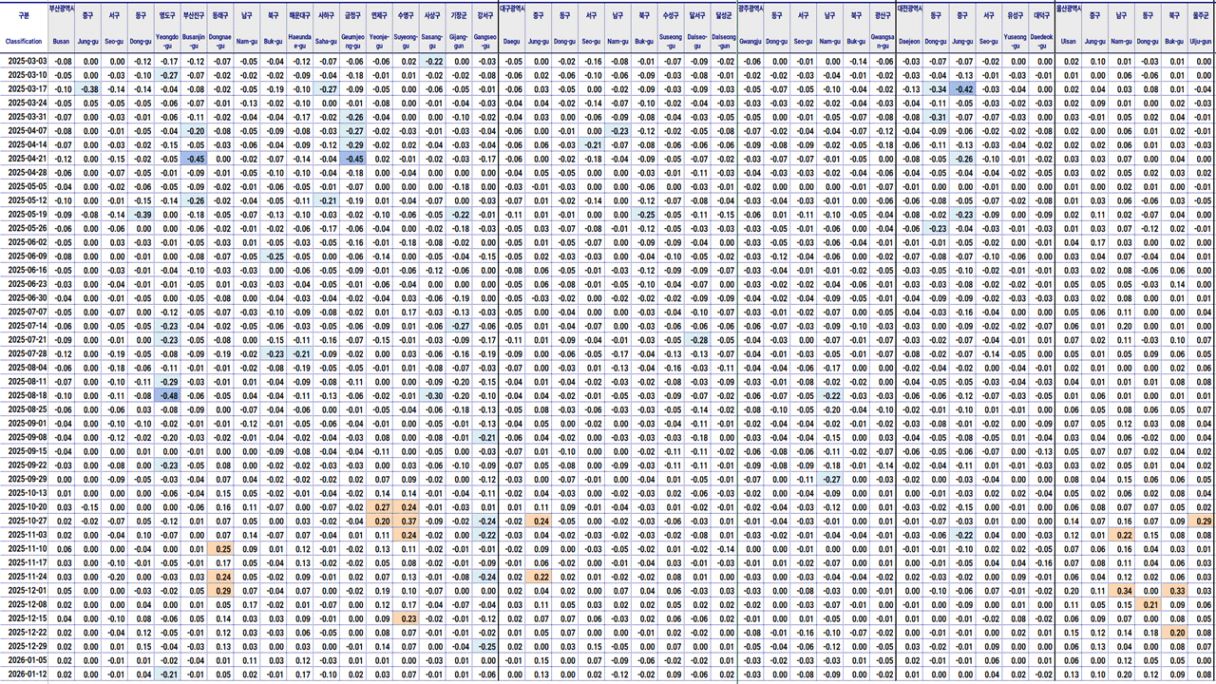The image size is (1216, 684).
Task: Select the Classification header cell
Action: (x=24, y=42)
